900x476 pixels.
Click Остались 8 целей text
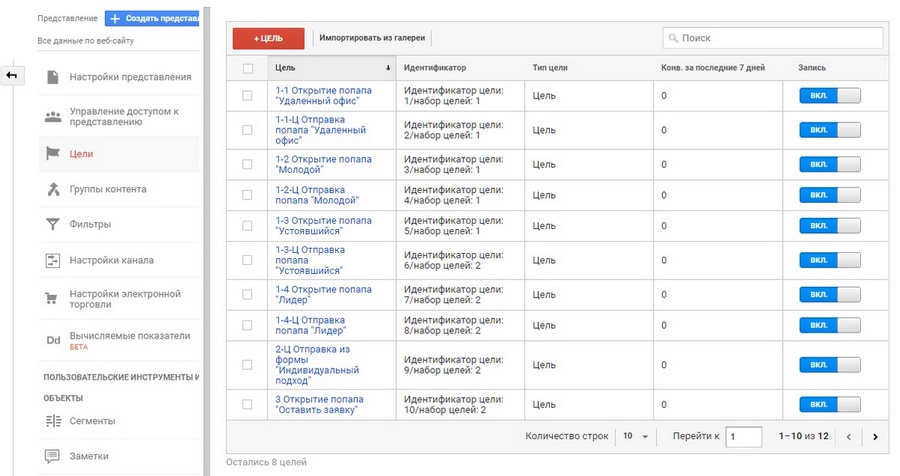coord(266,462)
